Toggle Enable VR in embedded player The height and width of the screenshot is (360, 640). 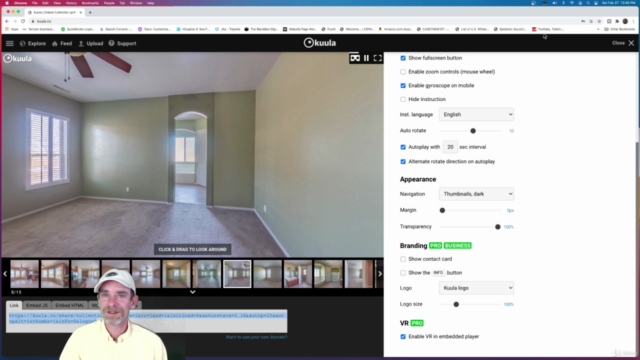click(403, 337)
